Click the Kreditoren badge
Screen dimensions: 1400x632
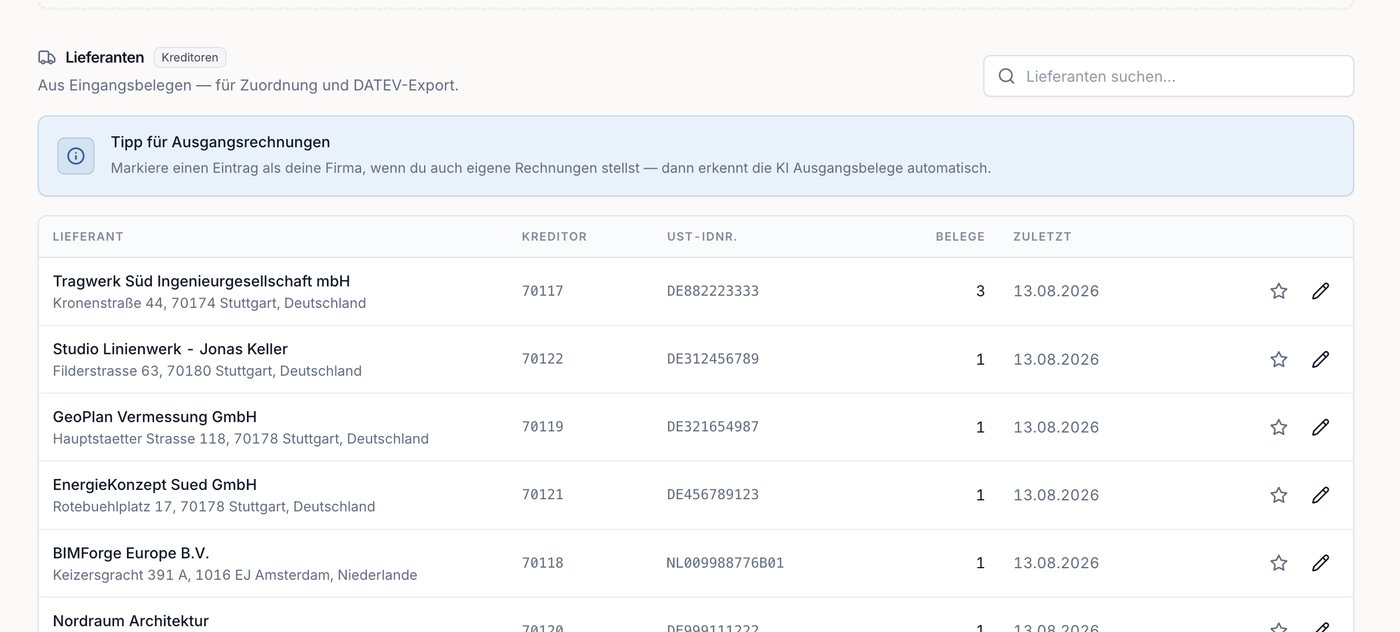190,57
